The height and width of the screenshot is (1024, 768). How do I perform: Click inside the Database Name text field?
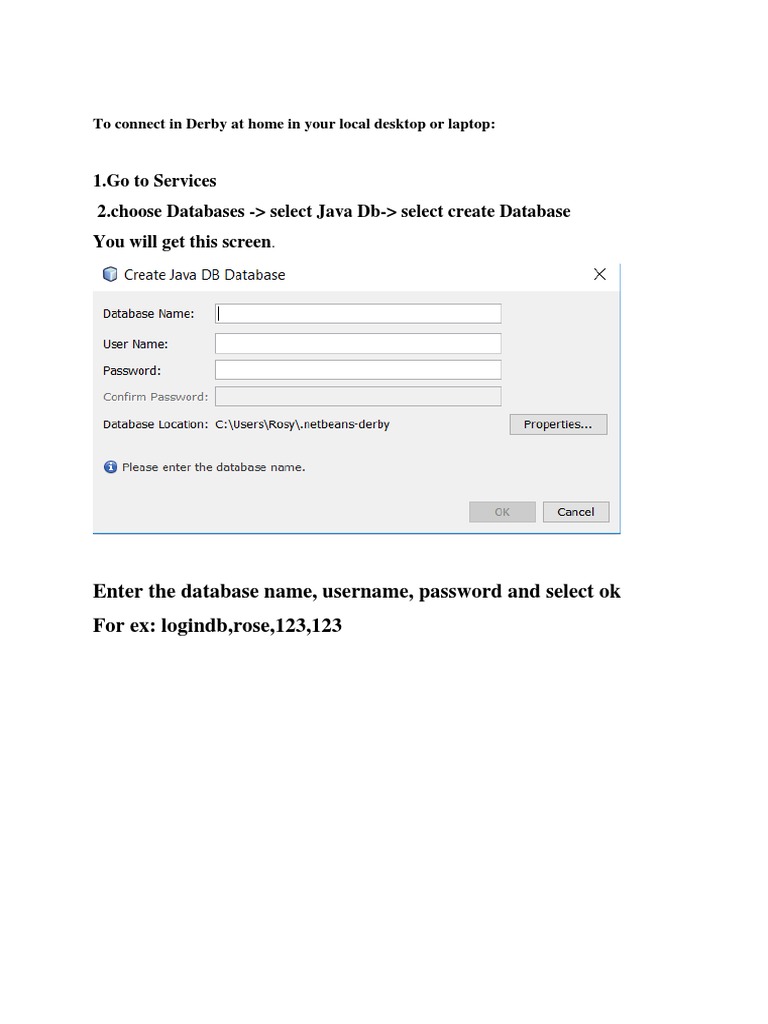358,313
